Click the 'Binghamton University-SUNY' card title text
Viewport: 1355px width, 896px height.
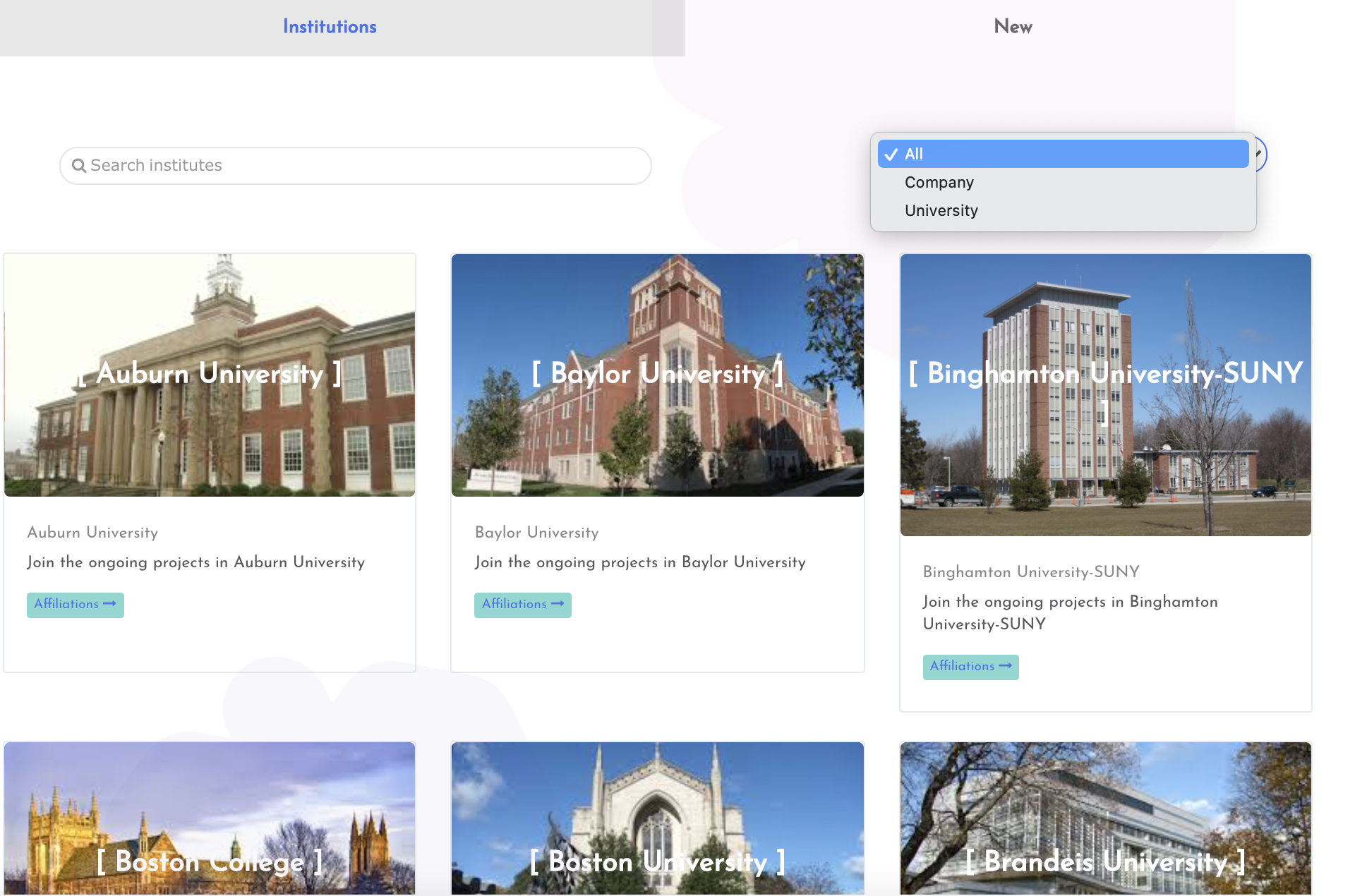(x=1031, y=572)
